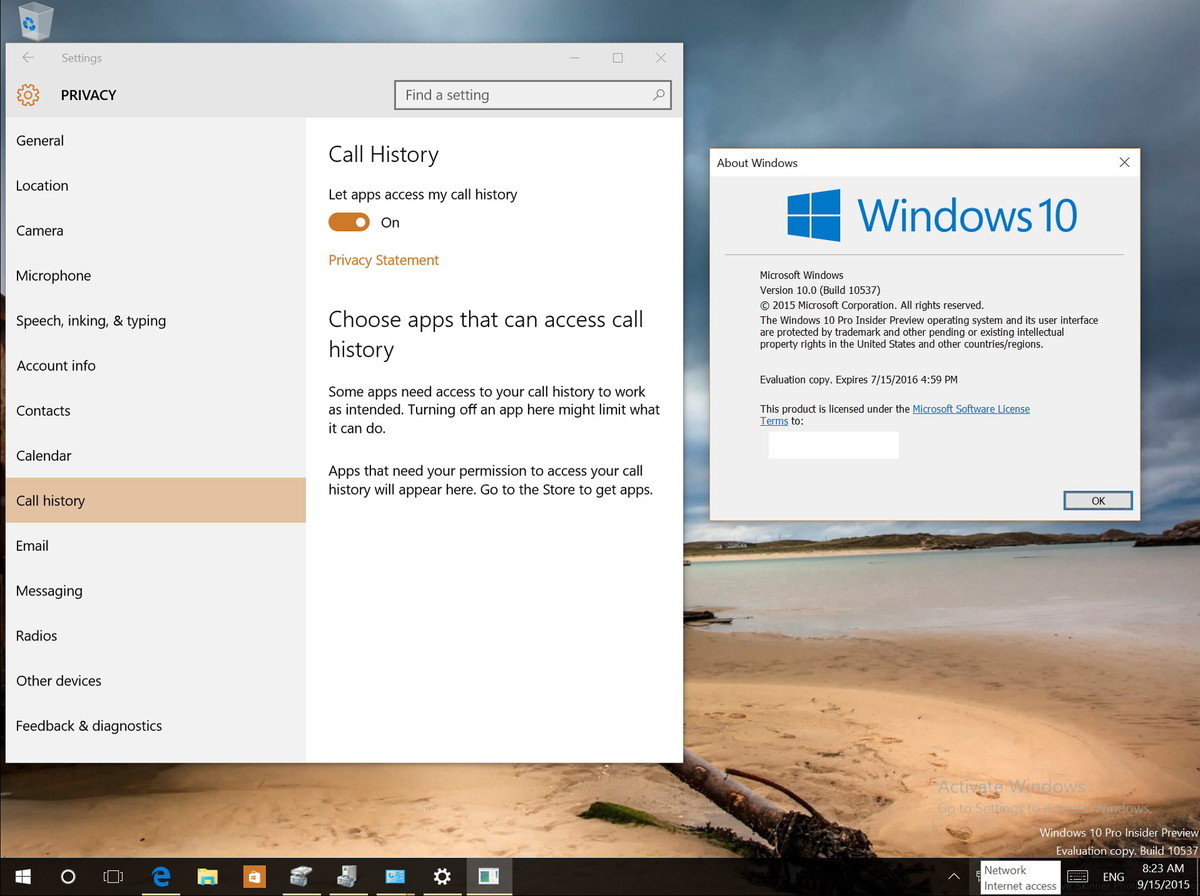1200x896 pixels.
Task: Open the Store app on taskbar
Action: [255, 877]
